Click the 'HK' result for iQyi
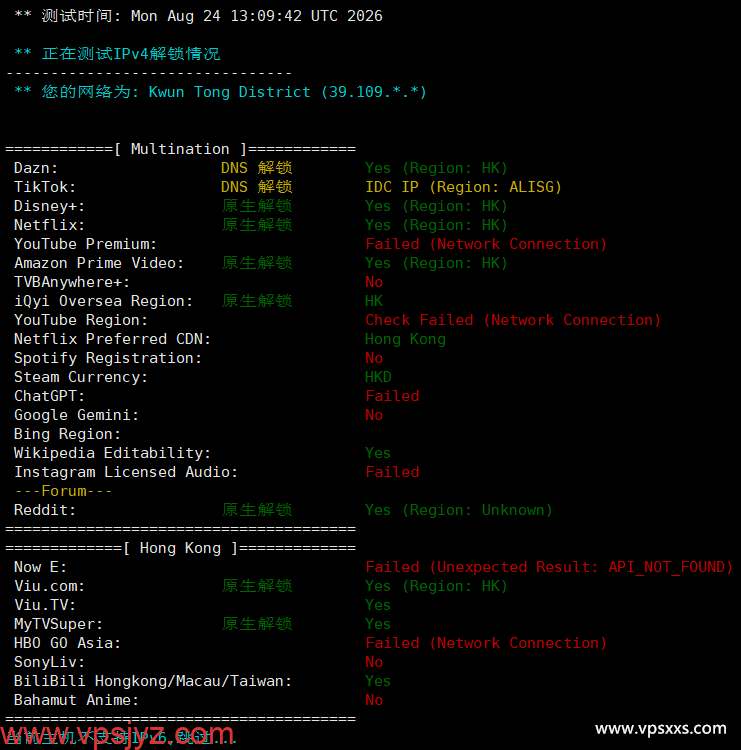 (x=374, y=301)
